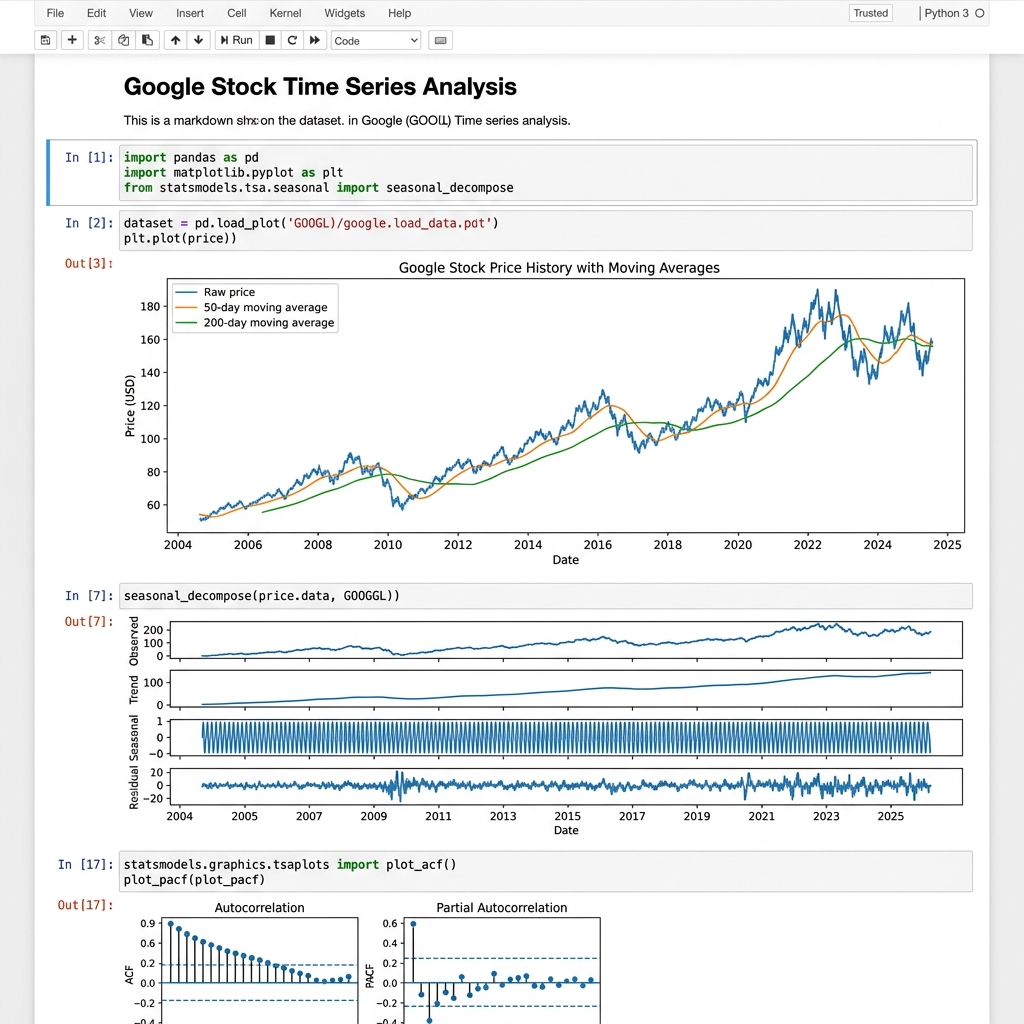Click the Out[3] output prompt
The height and width of the screenshot is (1024, 1024).
(x=89, y=263)
